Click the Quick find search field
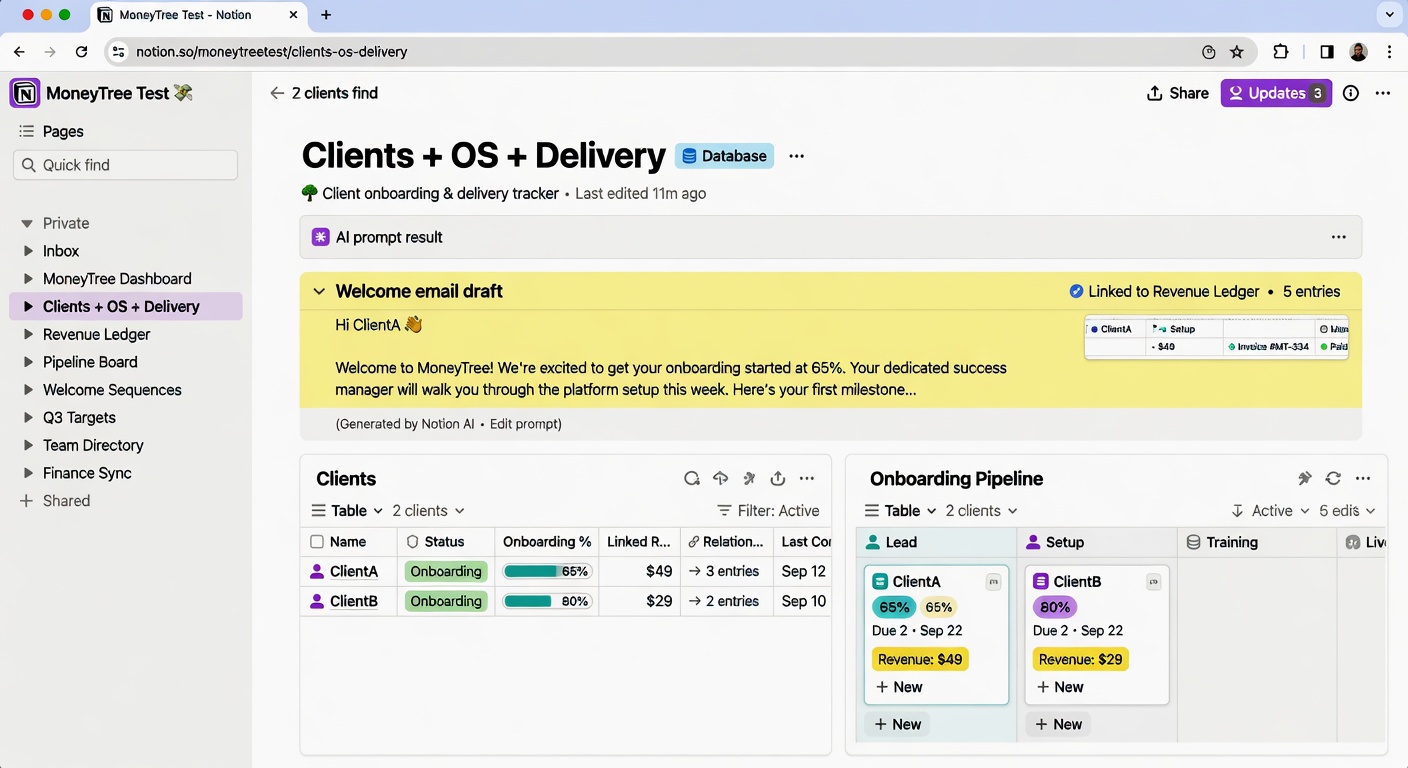 click(x=126, y=165)
